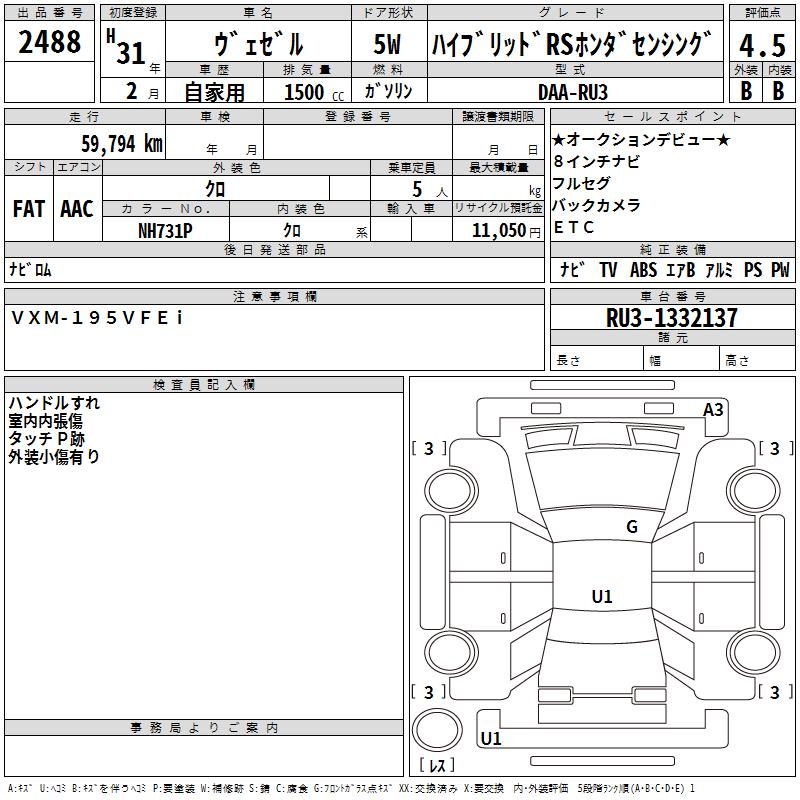Click the 譲渡書類期限 header

pyautogui.click(x=498, y=116)
